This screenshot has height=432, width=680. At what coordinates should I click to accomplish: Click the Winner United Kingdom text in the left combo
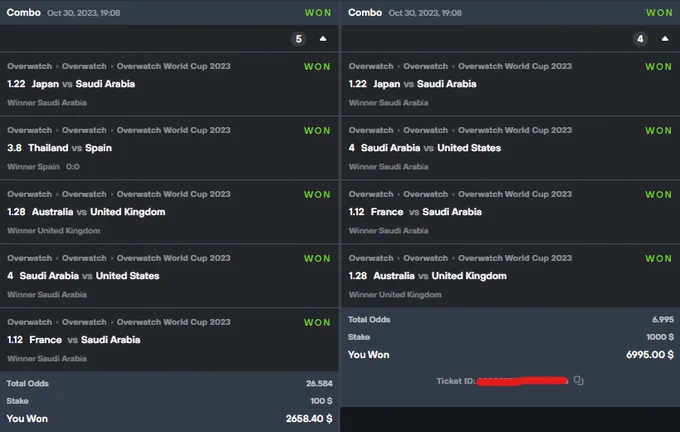pyautogui.click(x=53, y=231)
